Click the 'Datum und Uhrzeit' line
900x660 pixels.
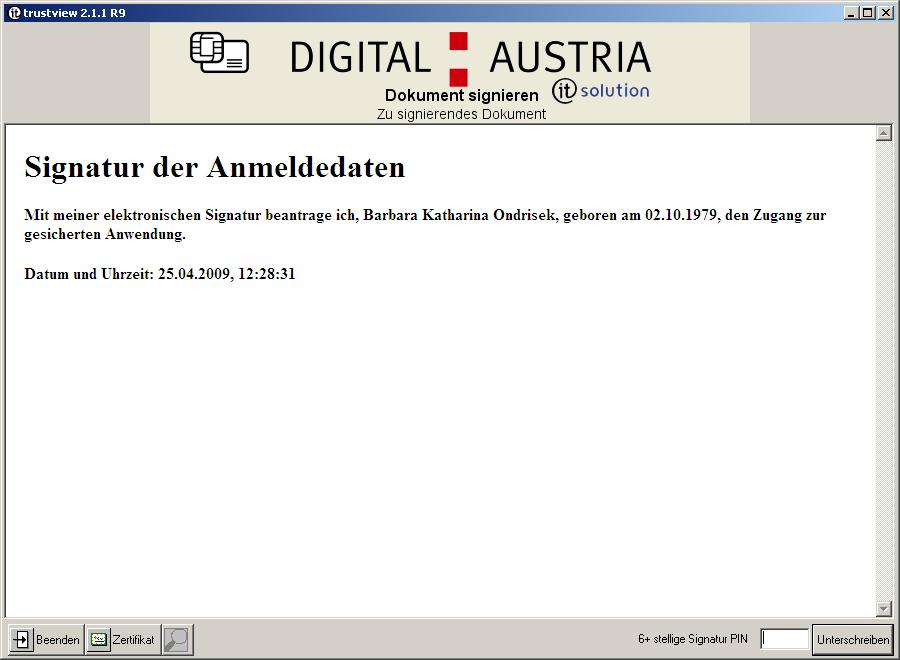(x=159, y=274)
